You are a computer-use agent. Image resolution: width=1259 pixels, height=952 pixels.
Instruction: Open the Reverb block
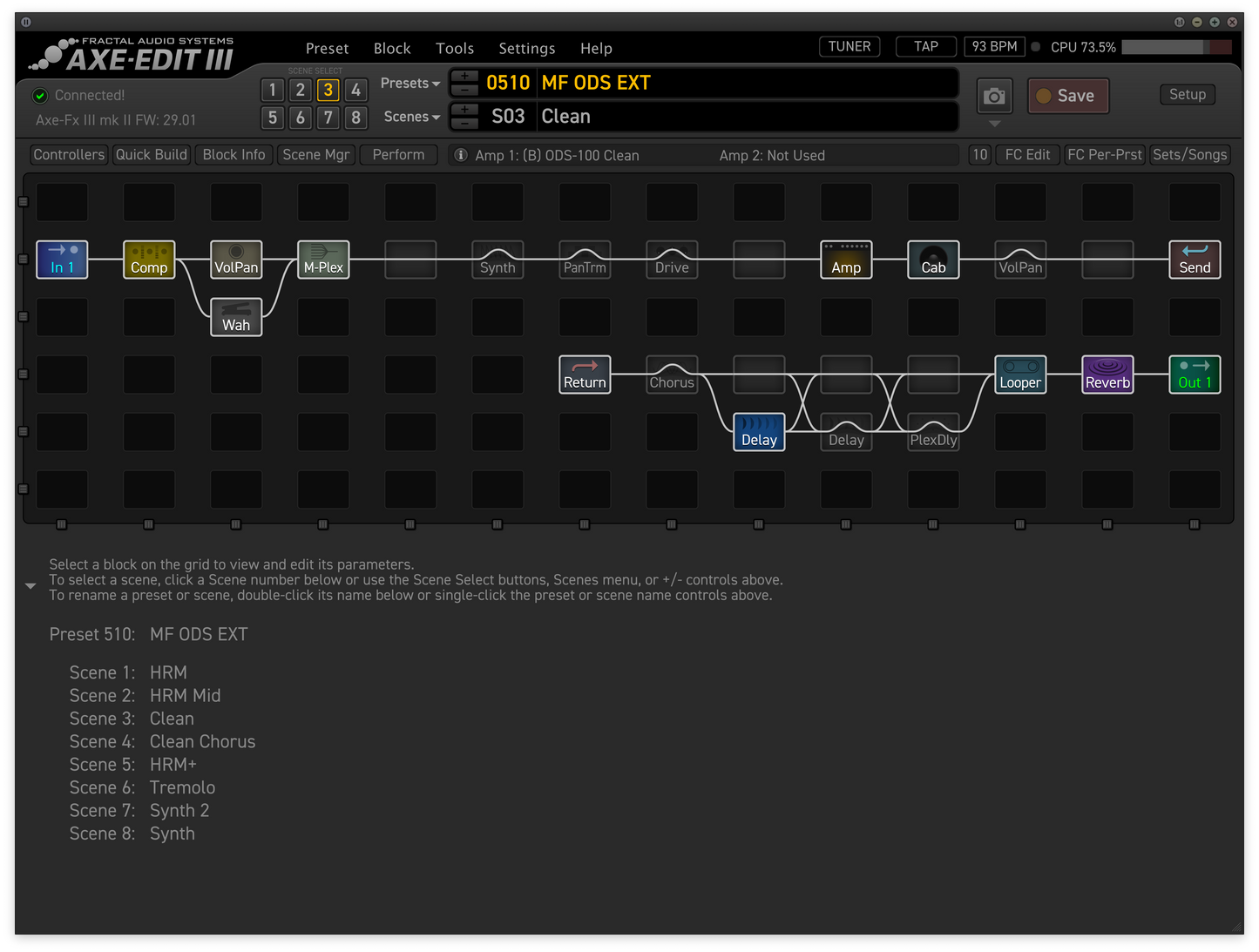coord(1107,375)
